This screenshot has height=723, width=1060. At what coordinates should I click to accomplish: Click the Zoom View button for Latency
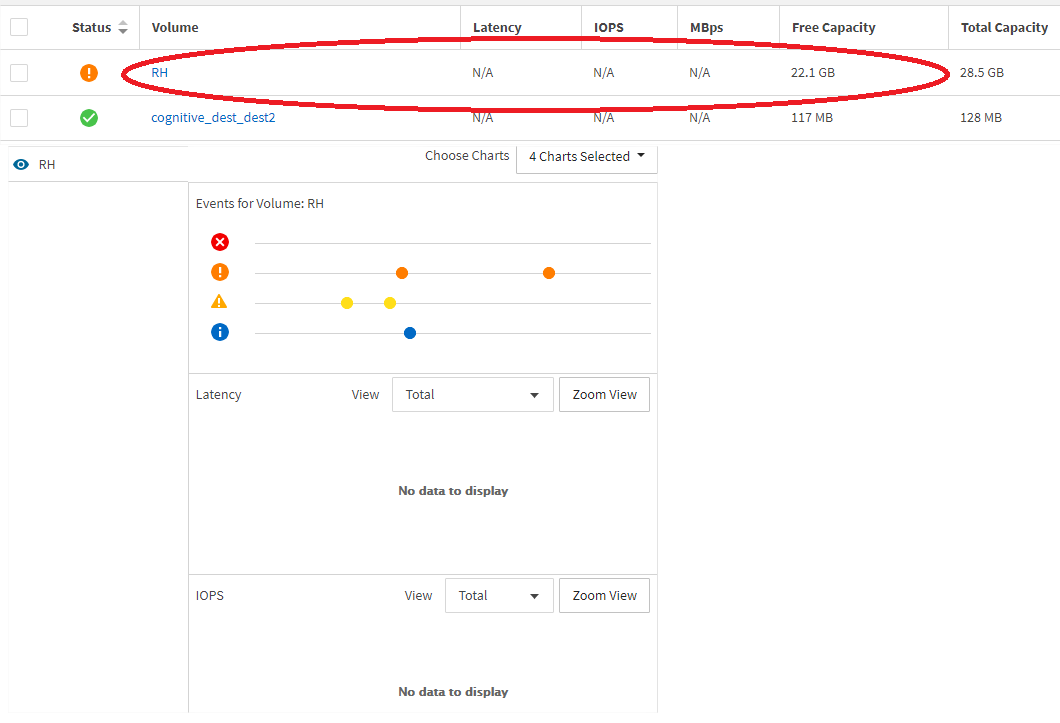(604, 394)
